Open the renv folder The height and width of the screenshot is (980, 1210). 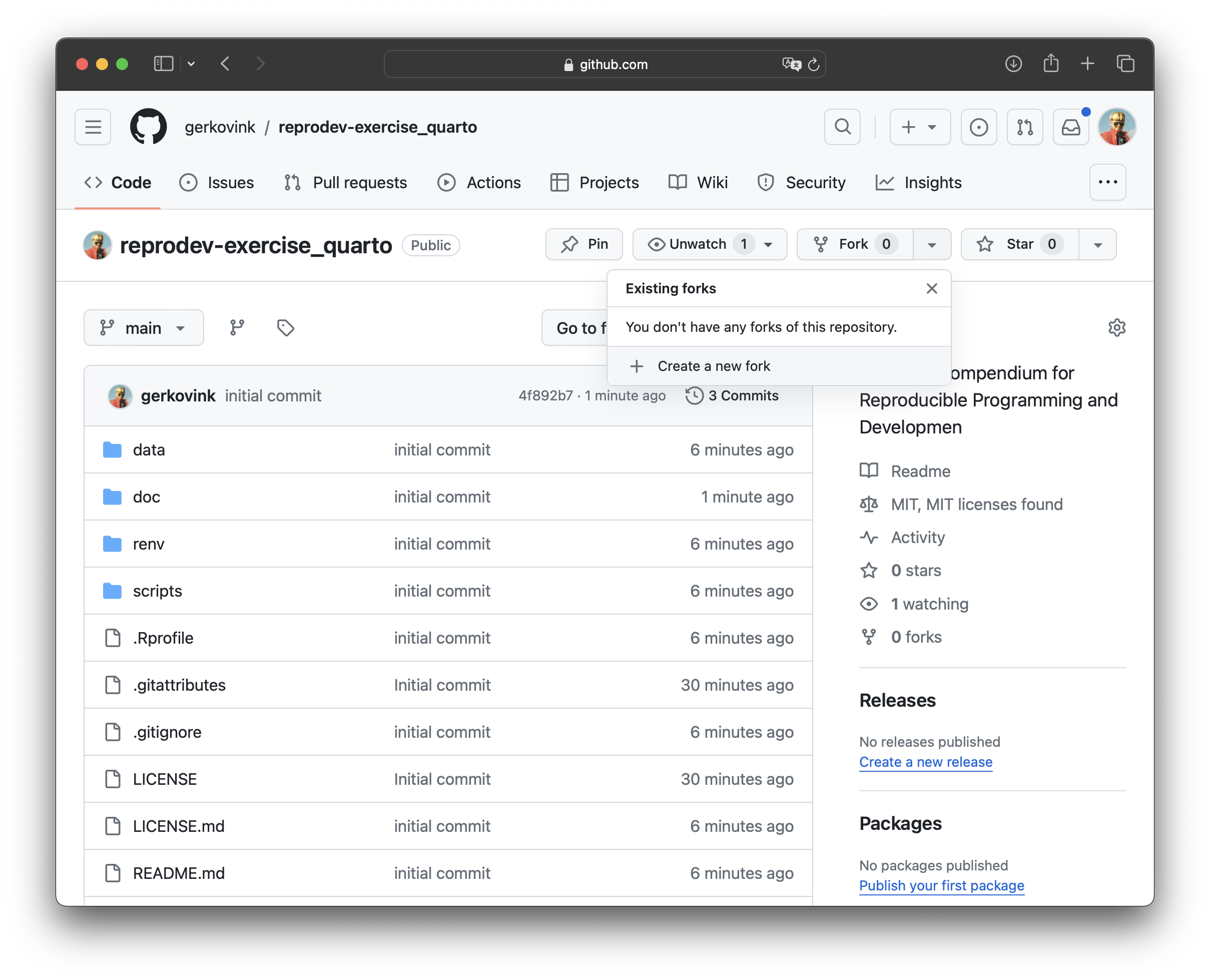[x=149, y=544]
